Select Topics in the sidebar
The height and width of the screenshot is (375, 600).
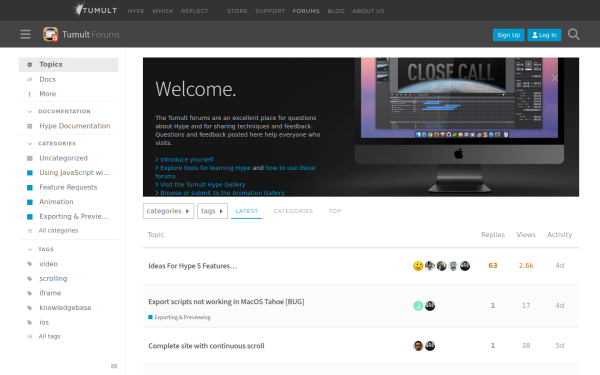tap(68, 65)
